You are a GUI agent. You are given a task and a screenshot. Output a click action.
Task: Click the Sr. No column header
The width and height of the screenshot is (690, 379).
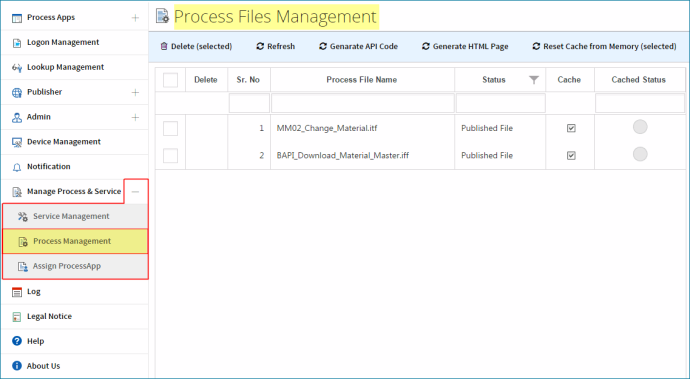click(248, 80)
